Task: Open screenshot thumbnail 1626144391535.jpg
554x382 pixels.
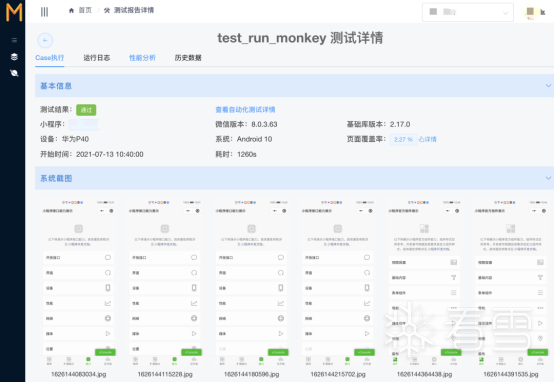Action: click(511, 282)
